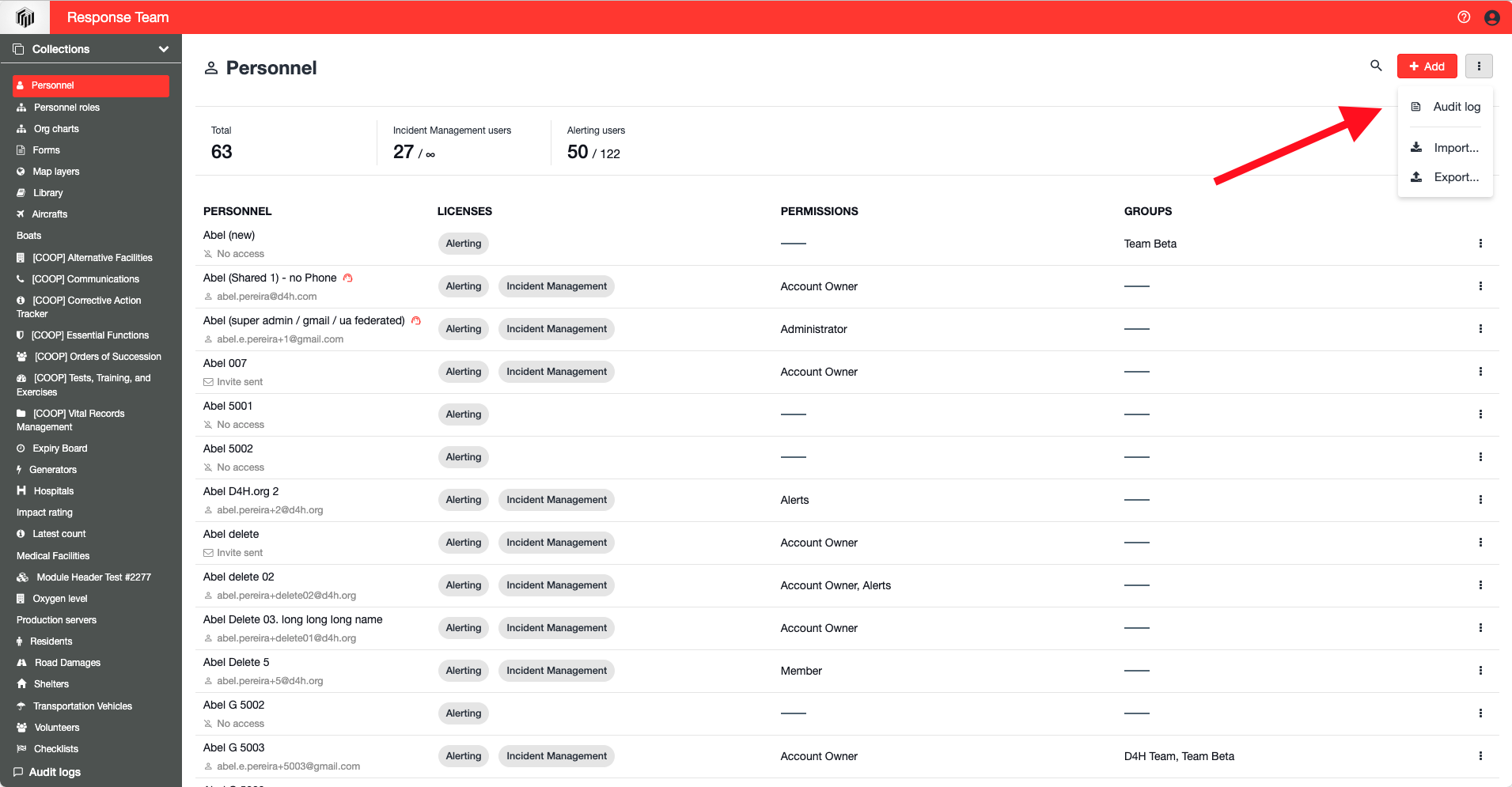
Task: Click D4H Team, Team Beta groups text
Action: click(1179, 756)
